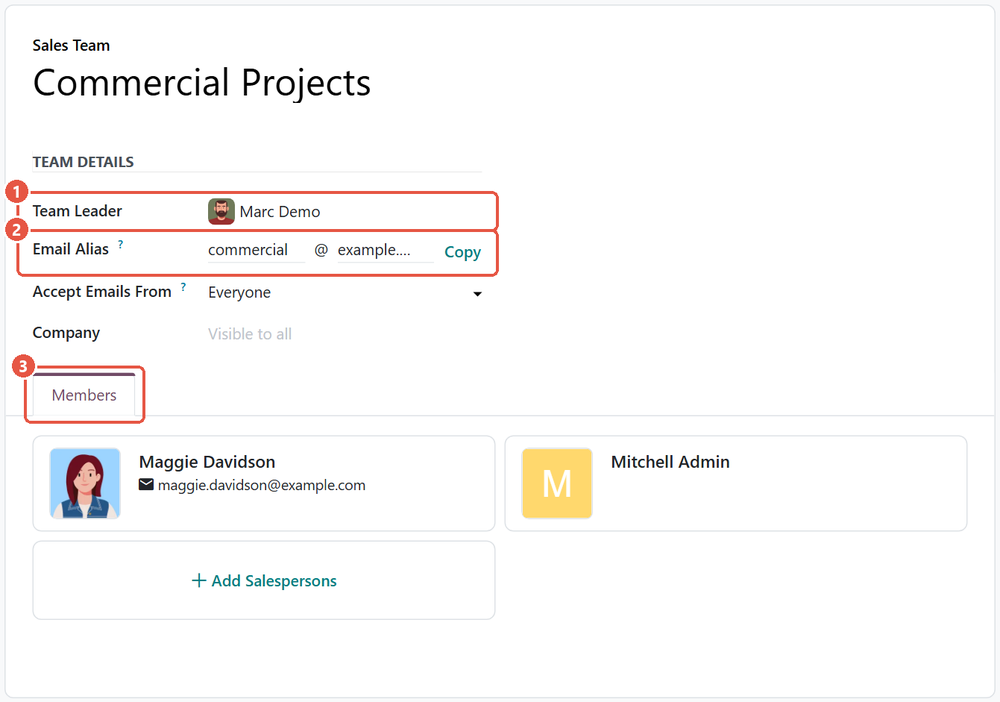Viewport: 1000px width, 702px height.
Task: Open Maggie Davidson's profile photo
Action: (85, 483)
